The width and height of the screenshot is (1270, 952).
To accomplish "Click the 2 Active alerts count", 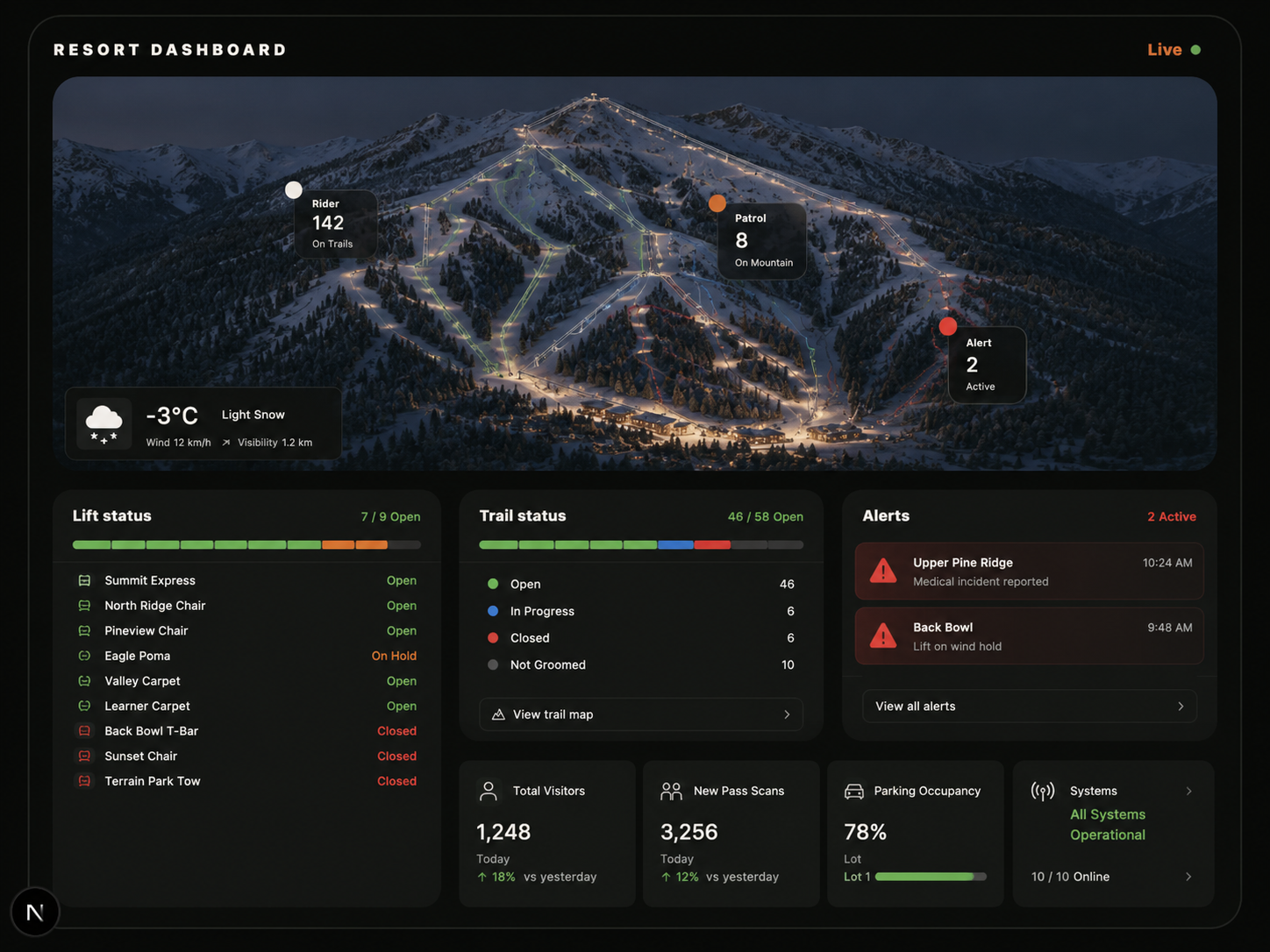I will [1172, 517].
